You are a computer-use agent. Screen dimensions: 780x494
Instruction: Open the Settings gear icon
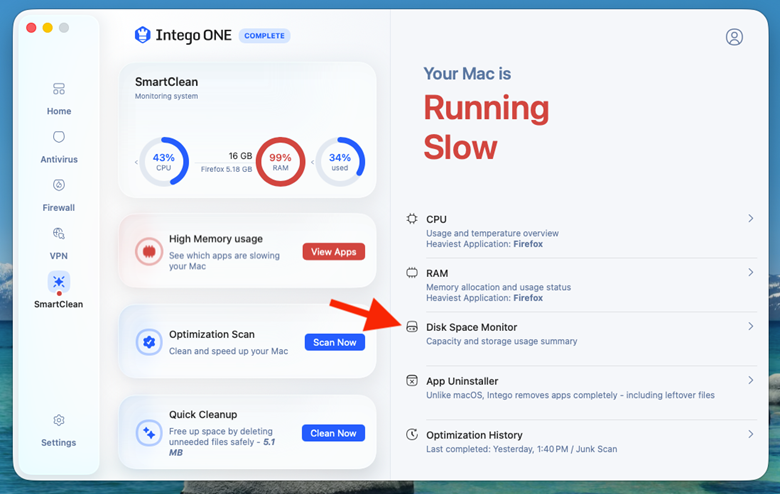click(59, 420)
